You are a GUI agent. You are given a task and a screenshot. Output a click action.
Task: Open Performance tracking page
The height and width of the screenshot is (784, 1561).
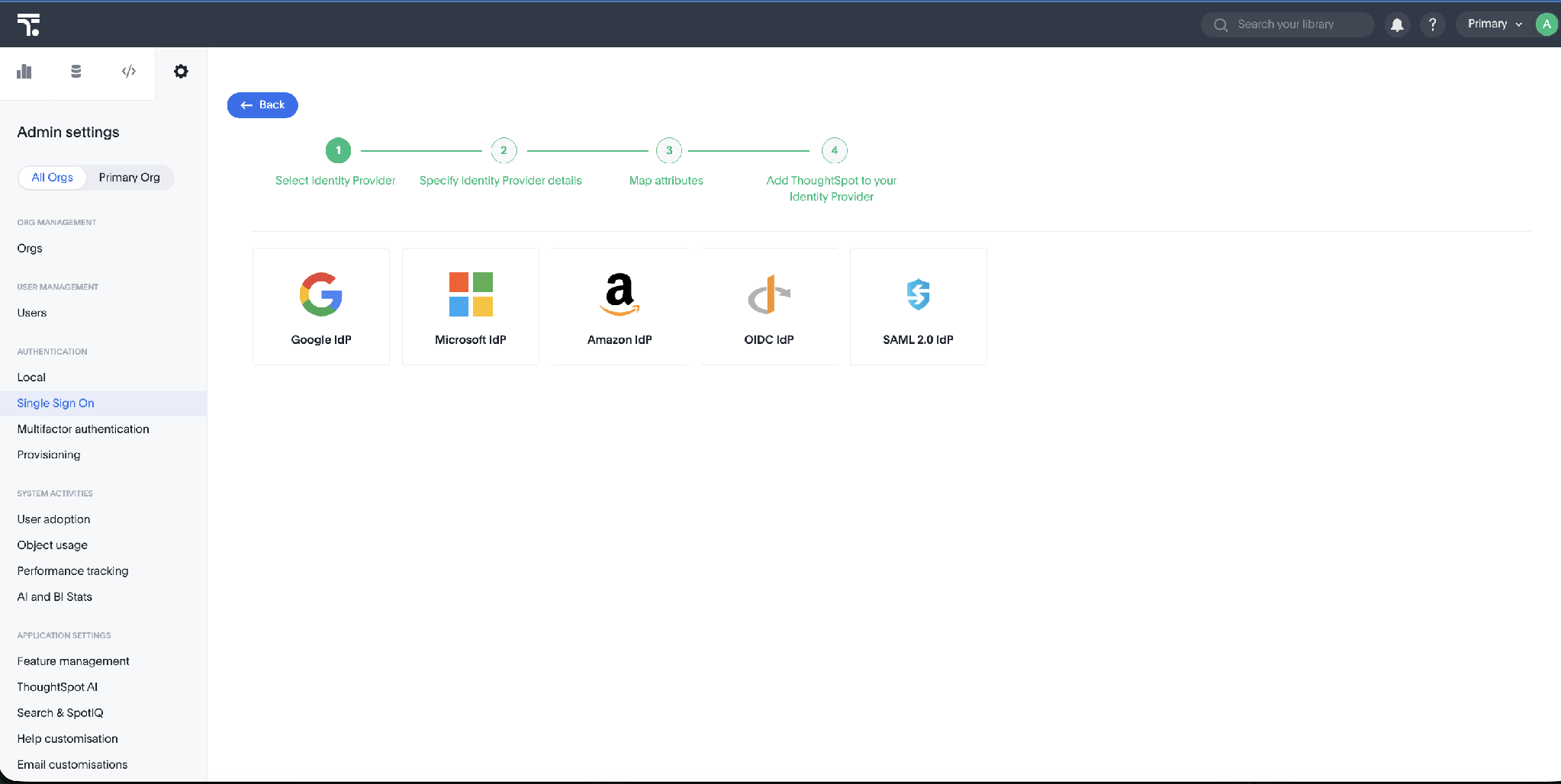(x=103, y=571)
